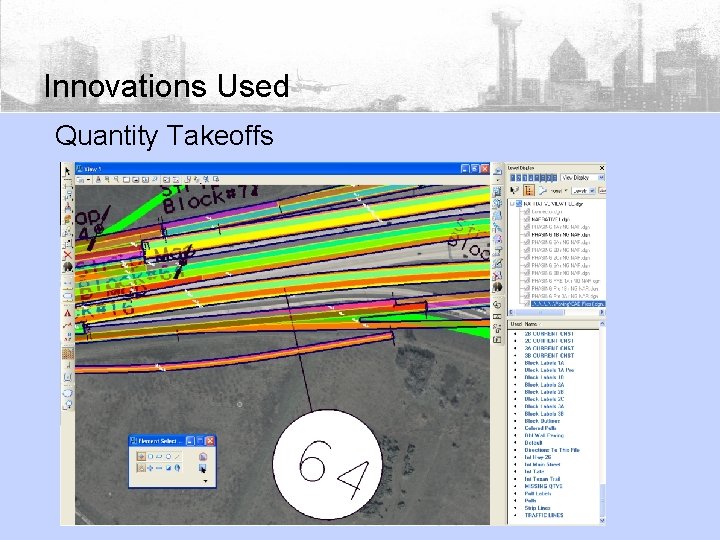This screenshot has width=720, height=540.
Task: Pick Line method in Element Selection
Action: click(177, 456)
